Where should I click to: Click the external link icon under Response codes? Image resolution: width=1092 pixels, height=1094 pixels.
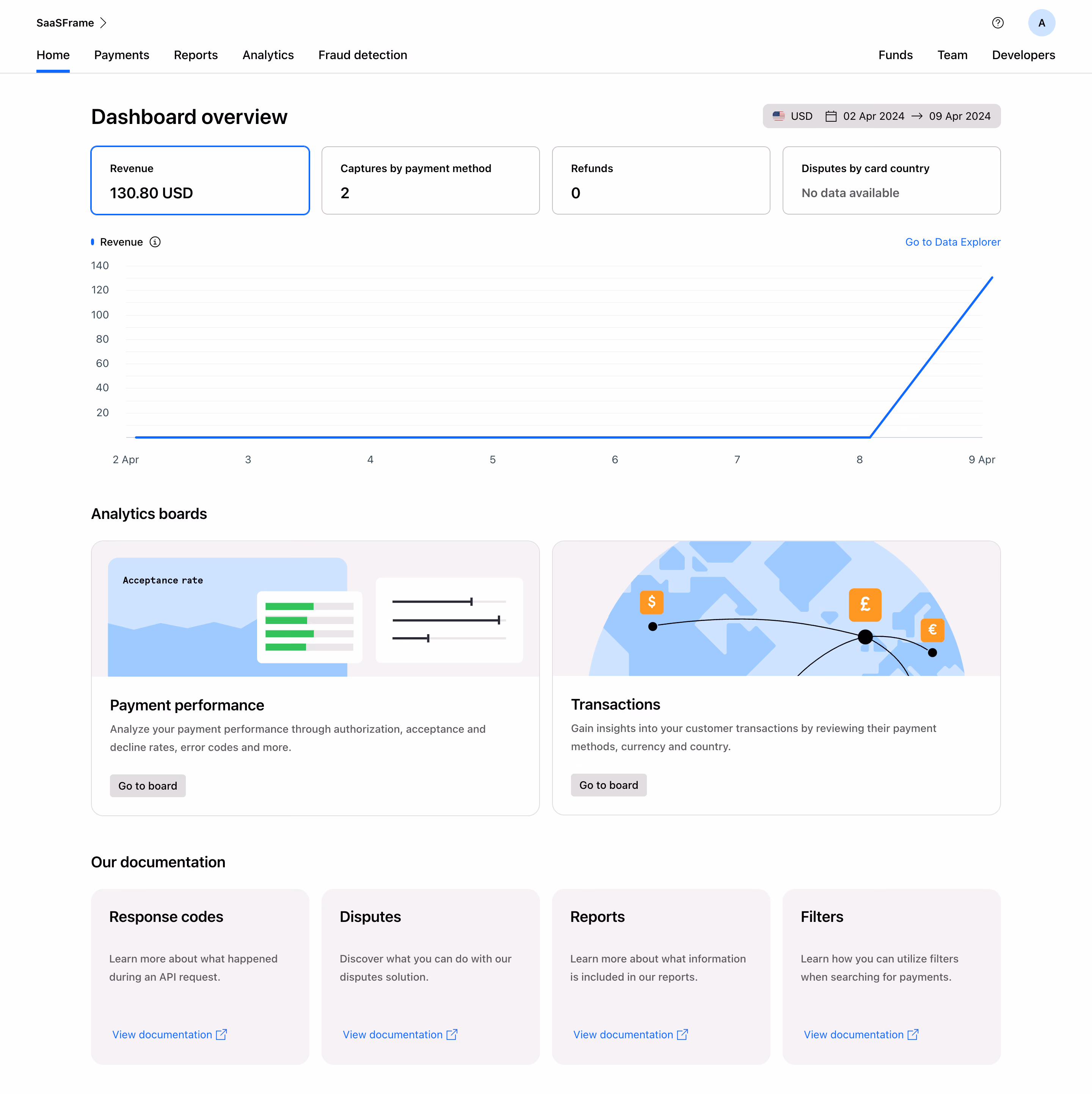point(221,1034)
